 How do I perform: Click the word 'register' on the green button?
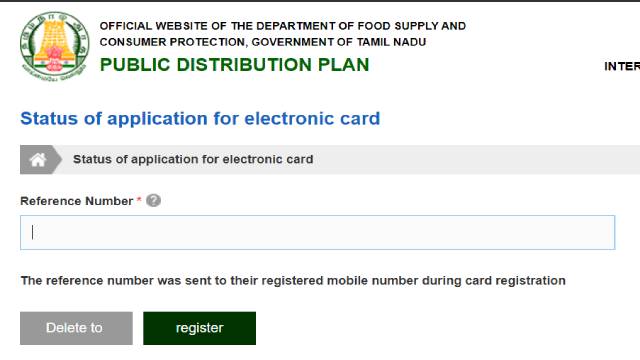click(200, 328)
